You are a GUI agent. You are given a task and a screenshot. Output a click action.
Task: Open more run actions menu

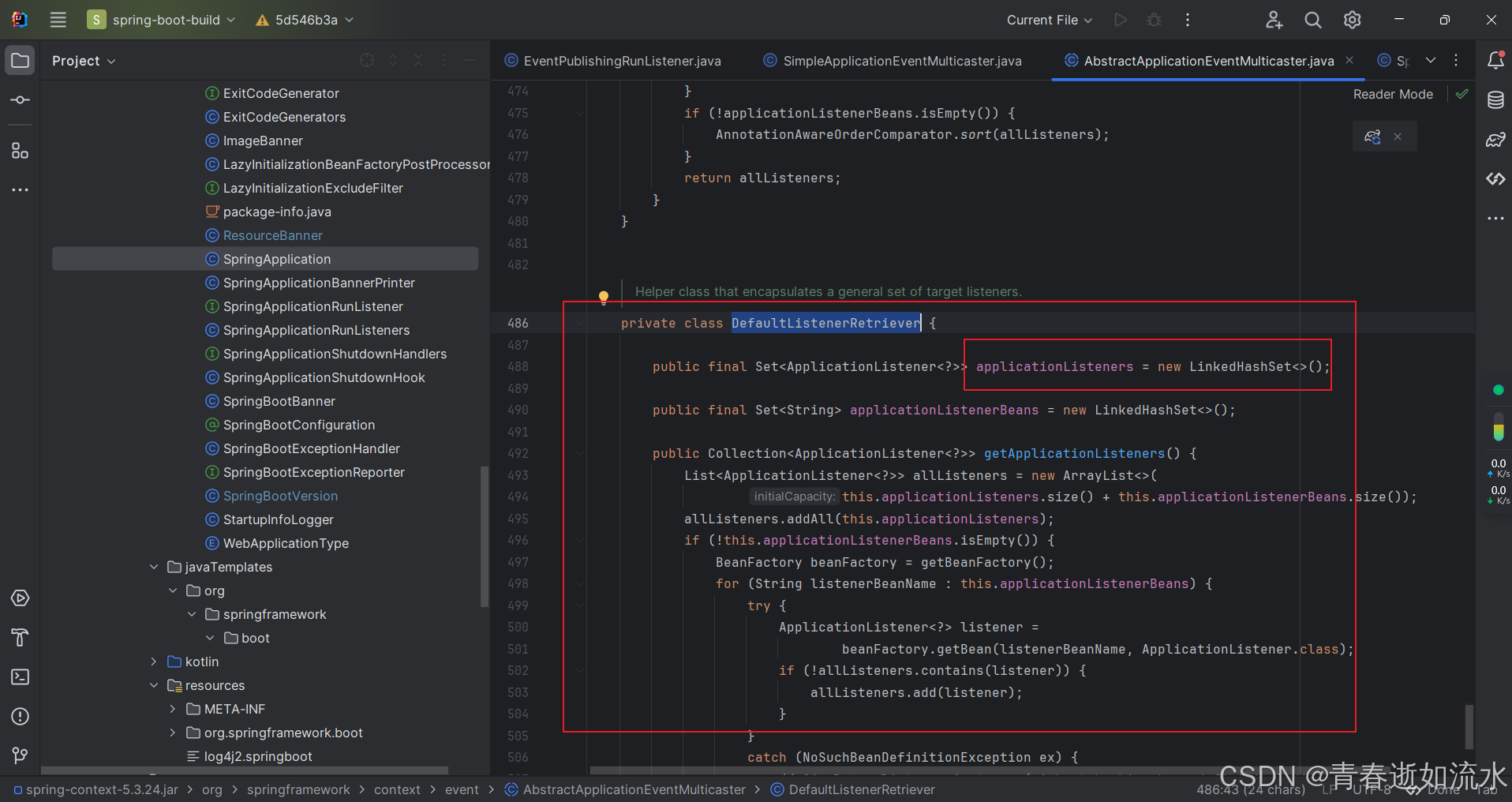1188,20
